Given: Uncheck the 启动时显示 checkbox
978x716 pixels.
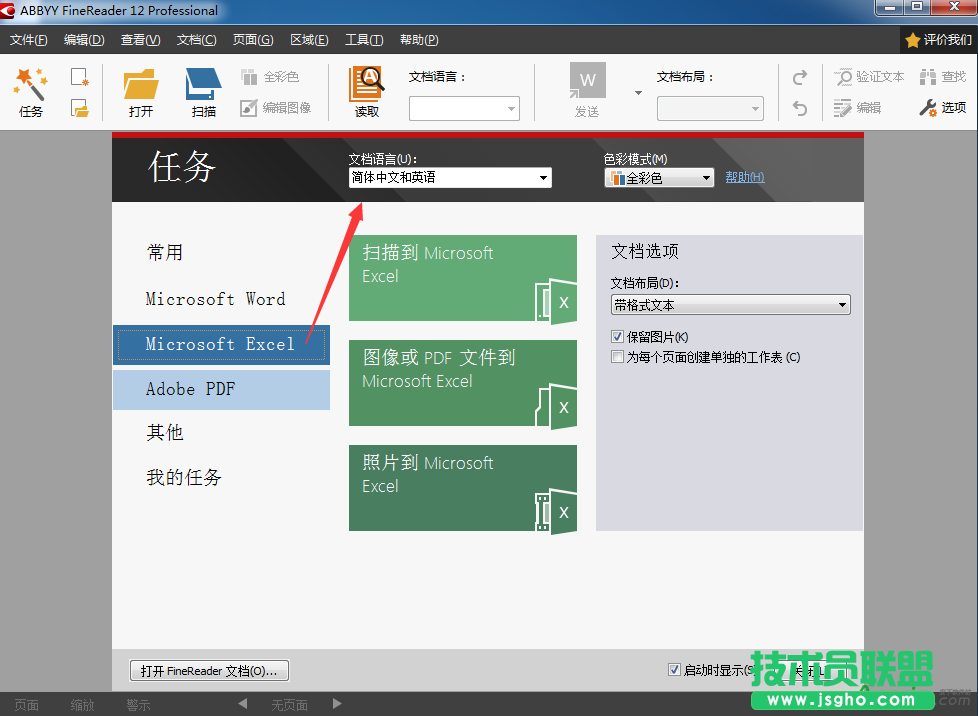Looking at the screenshot, I should (x=675, y=669).
